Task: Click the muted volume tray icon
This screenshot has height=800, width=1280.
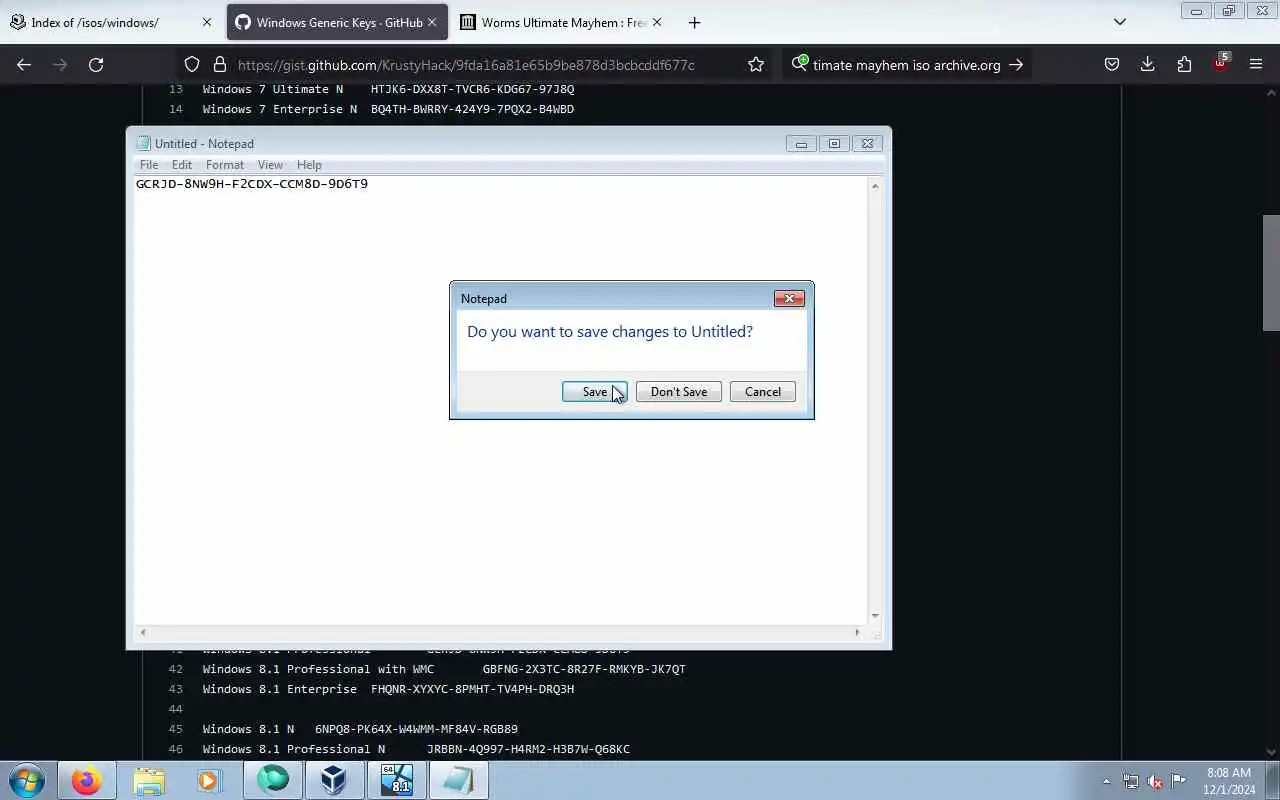Action: point(1155,781)
